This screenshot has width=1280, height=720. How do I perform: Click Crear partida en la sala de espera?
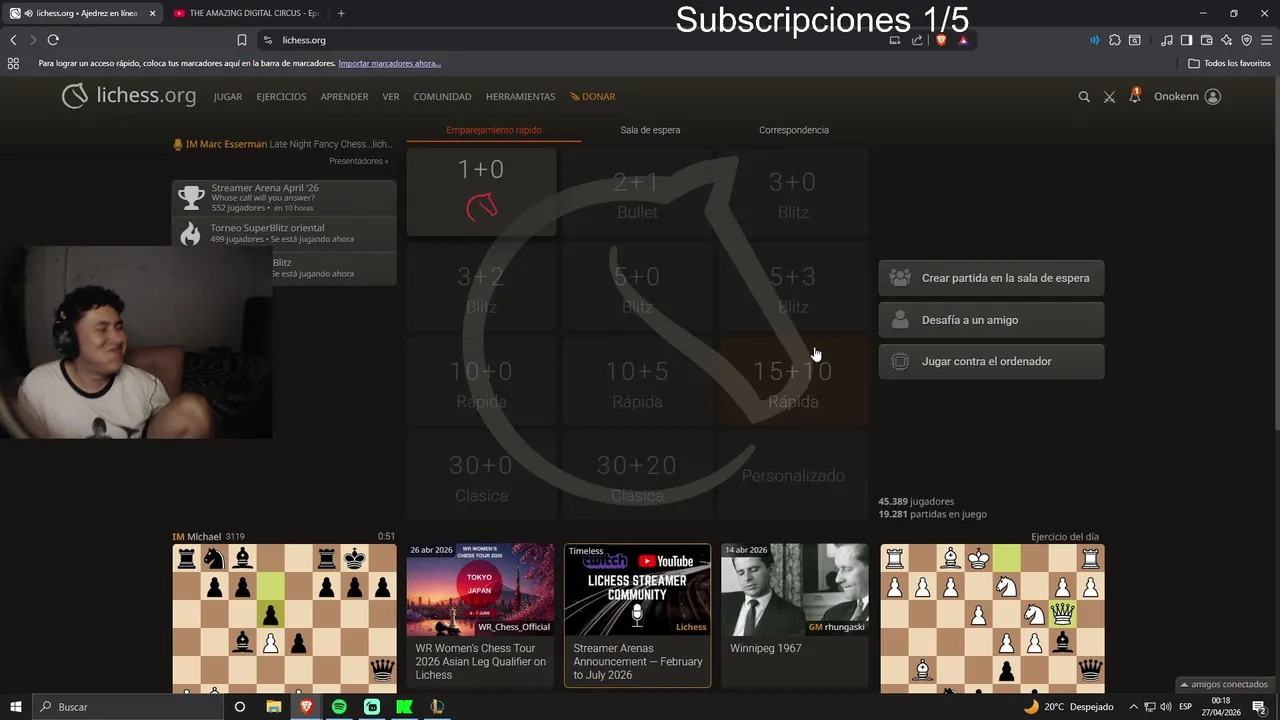(x=991, y=278)
